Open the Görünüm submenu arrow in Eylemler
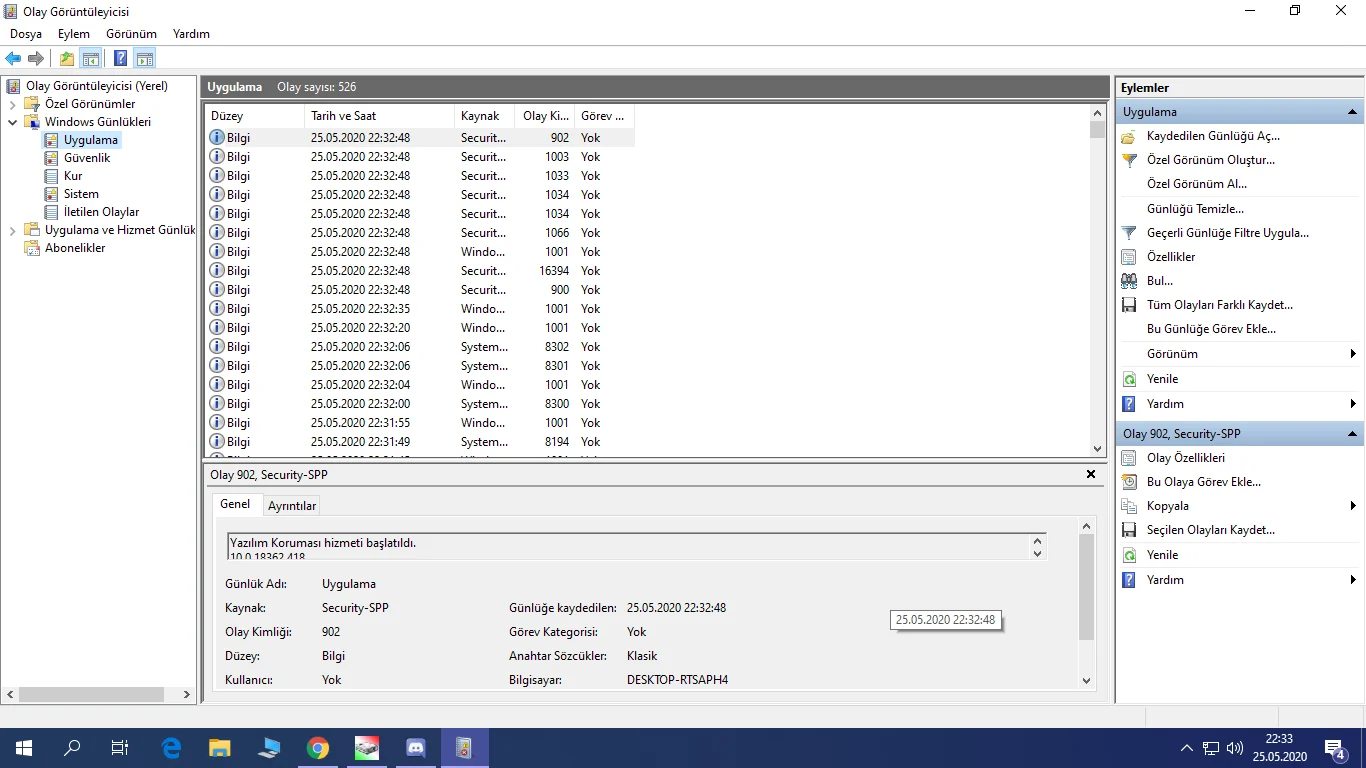1366x768 pixels. tap(1353, 354)
